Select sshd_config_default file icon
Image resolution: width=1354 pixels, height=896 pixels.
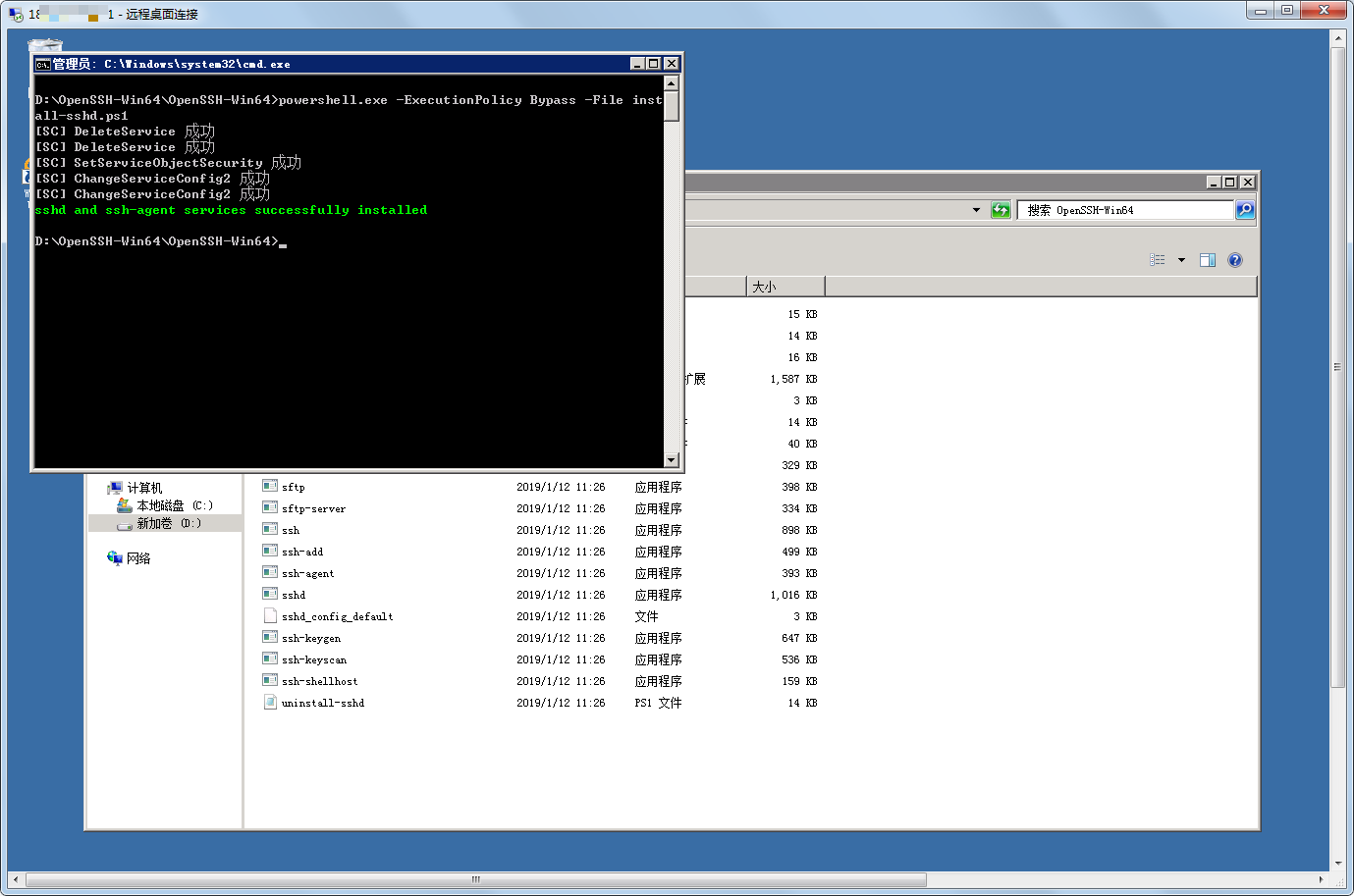tap(270, 615)
